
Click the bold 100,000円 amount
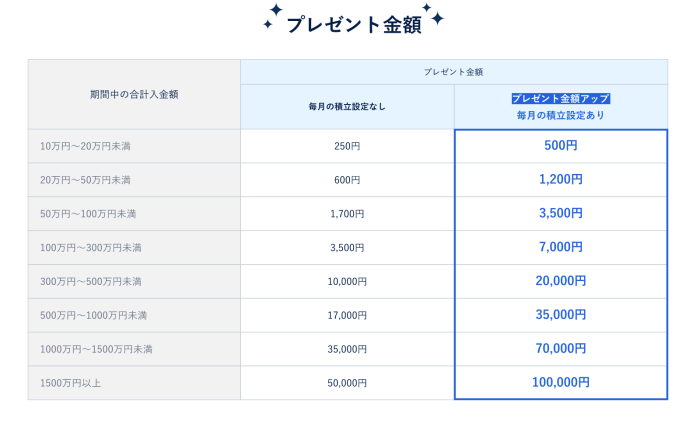point(560,383)
